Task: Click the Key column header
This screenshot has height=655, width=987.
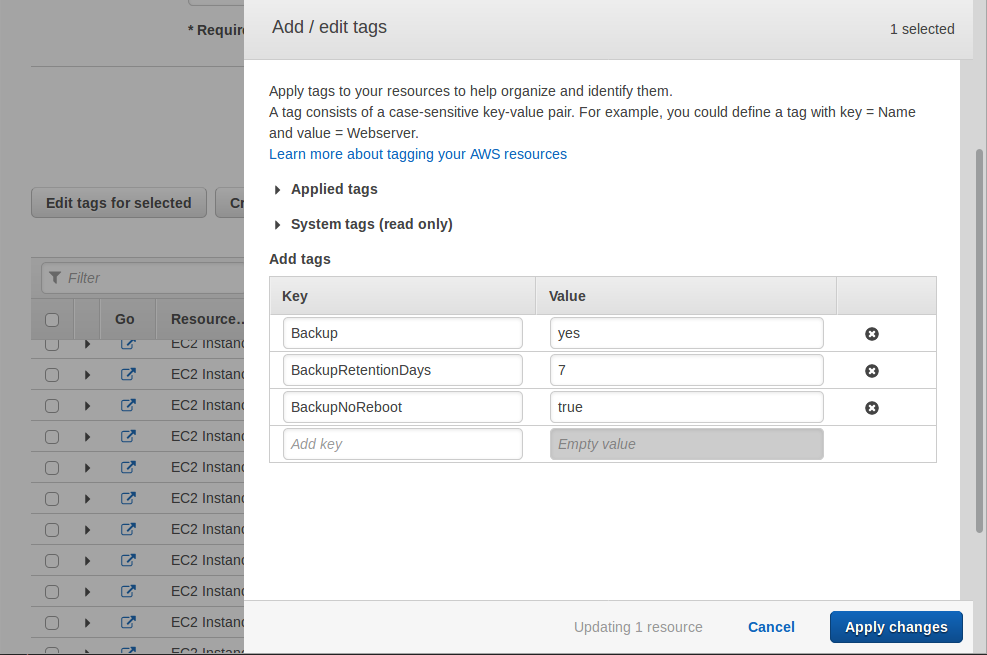Action: [x=295, y=296]
